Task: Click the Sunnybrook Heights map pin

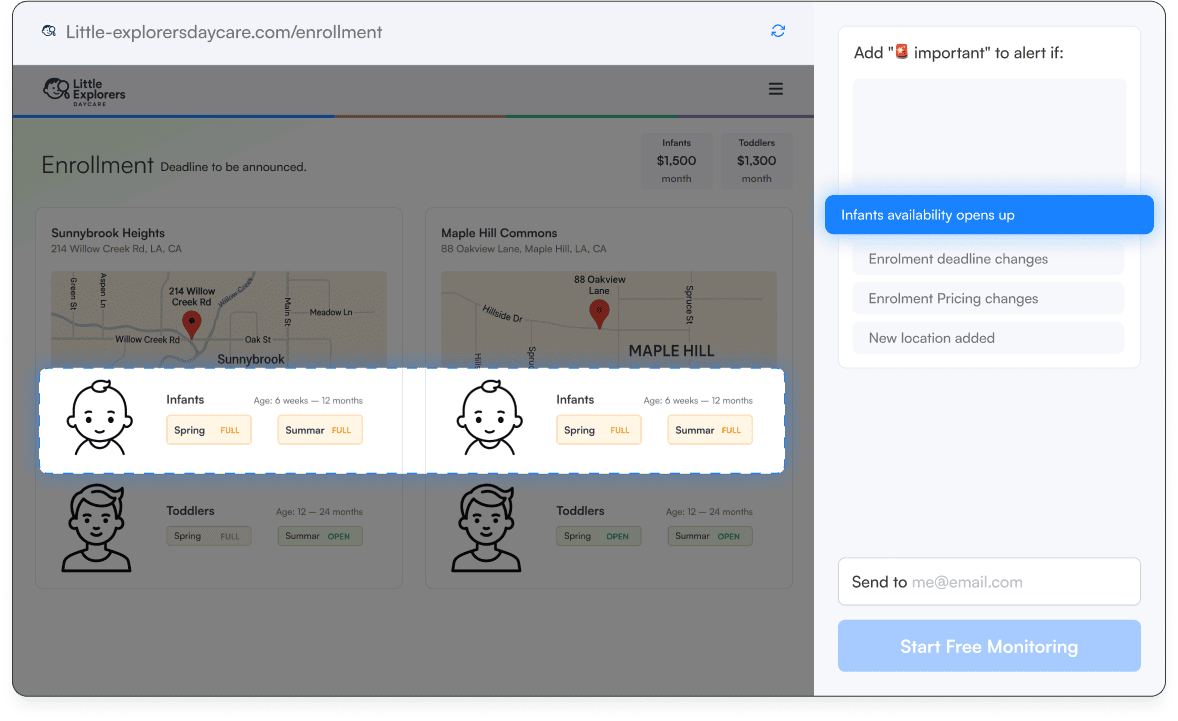Action: [x=191, y=322]
